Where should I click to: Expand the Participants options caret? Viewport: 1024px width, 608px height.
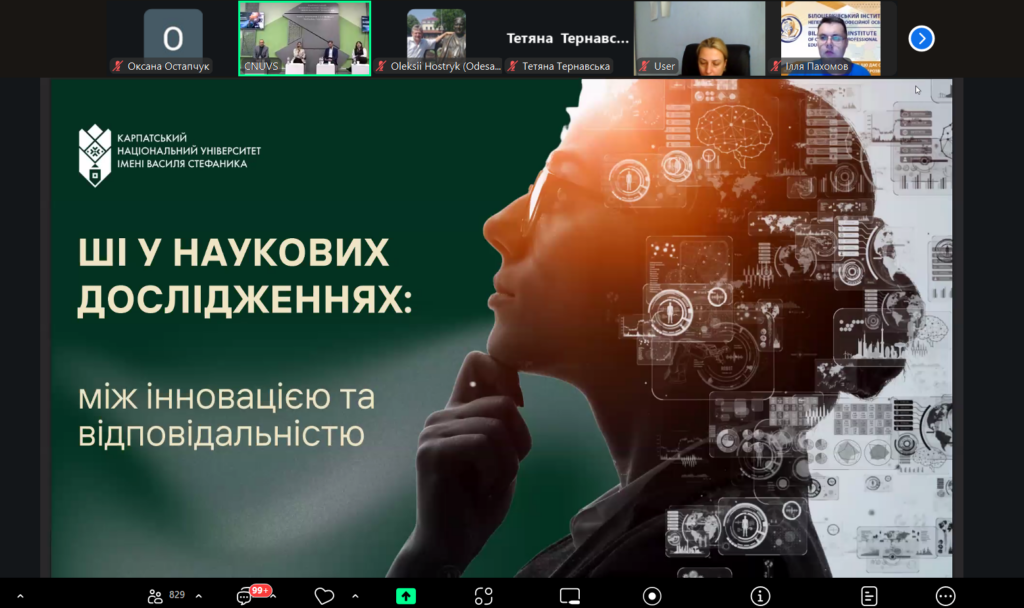point(199,596)
